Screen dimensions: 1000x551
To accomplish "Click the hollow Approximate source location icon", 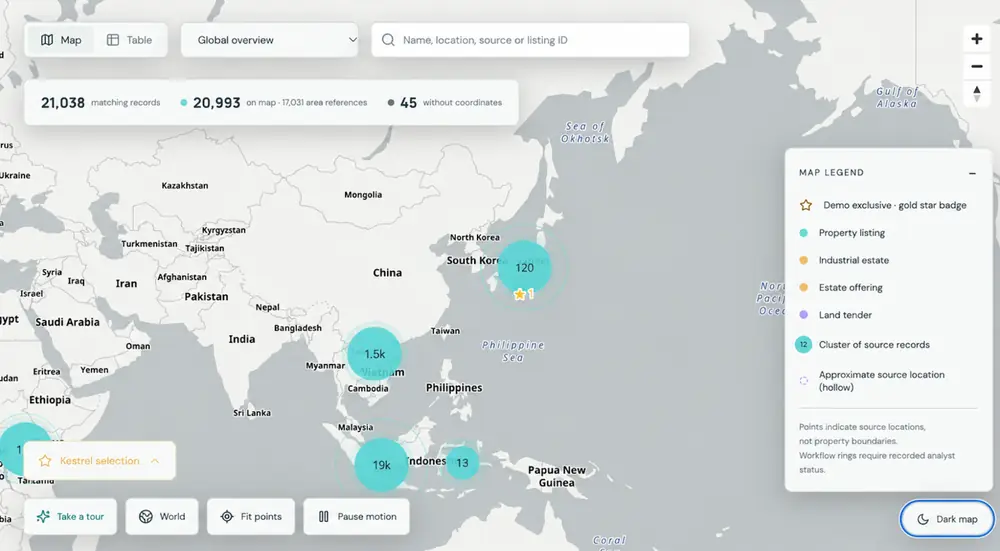I will 804,381.
